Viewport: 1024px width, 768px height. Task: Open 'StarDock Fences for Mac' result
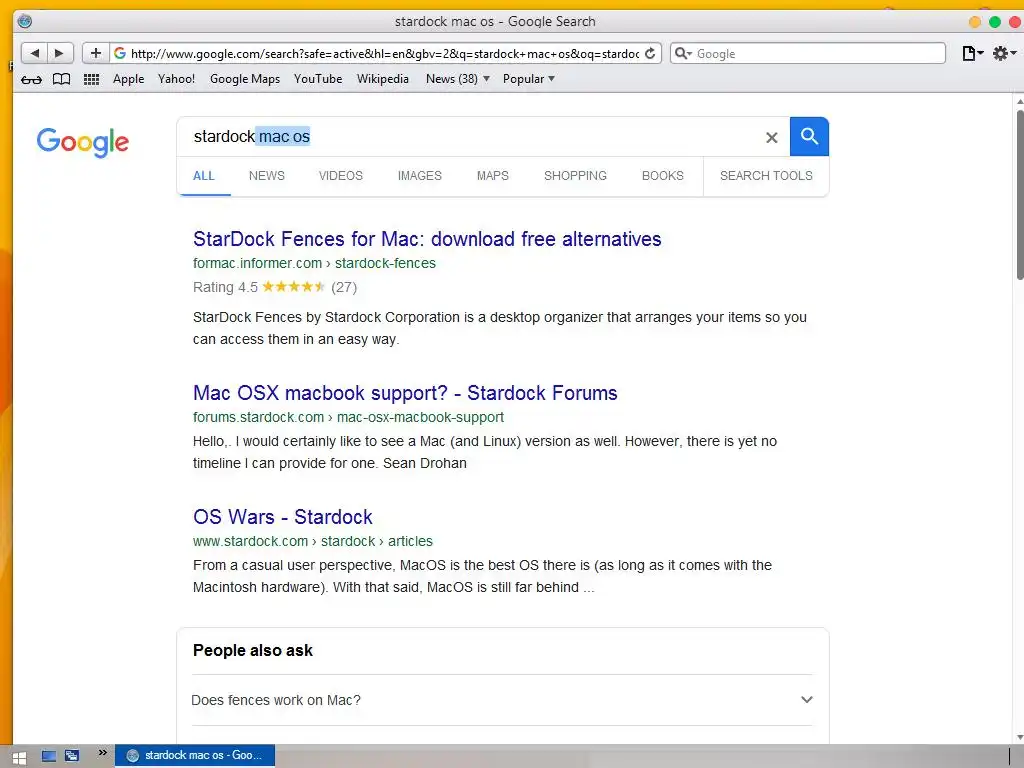[x=427, y=239]
